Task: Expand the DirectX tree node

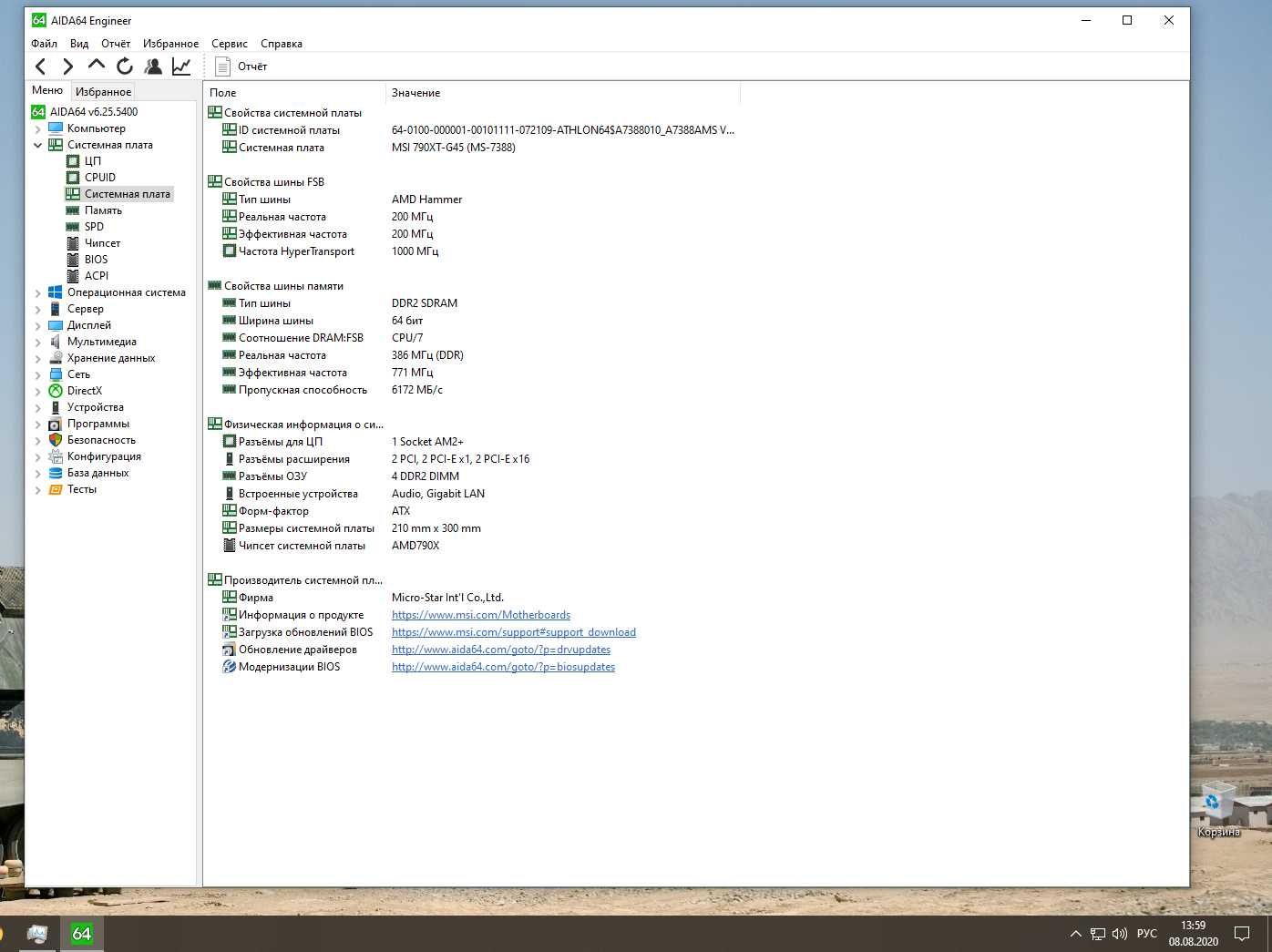Action: pos(37,391)
